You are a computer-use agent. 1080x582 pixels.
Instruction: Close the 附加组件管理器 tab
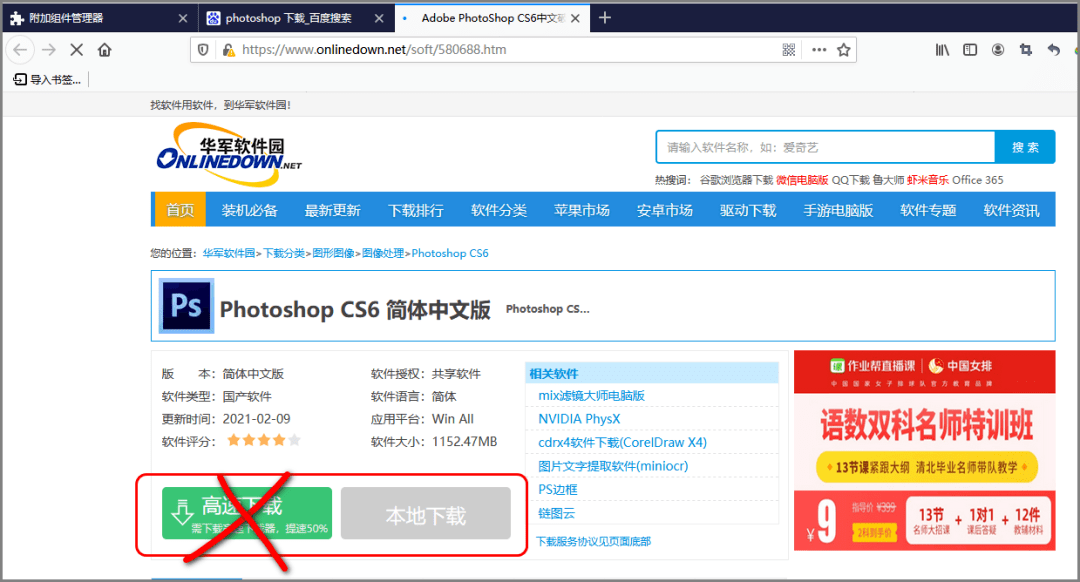click(183, 19)
